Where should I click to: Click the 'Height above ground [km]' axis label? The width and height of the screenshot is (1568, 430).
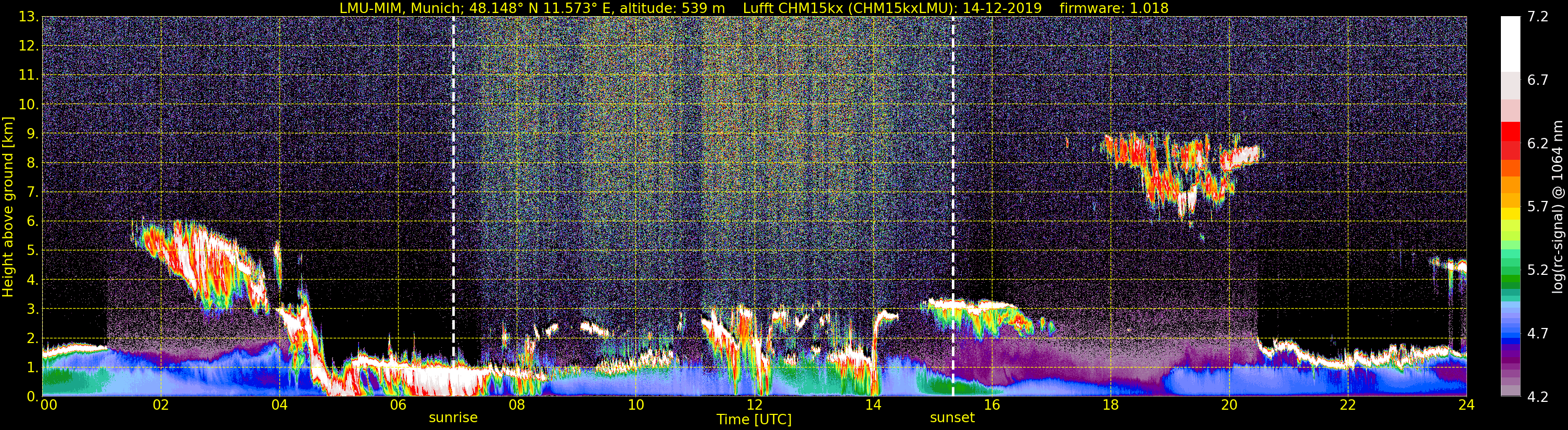[8, 207]
